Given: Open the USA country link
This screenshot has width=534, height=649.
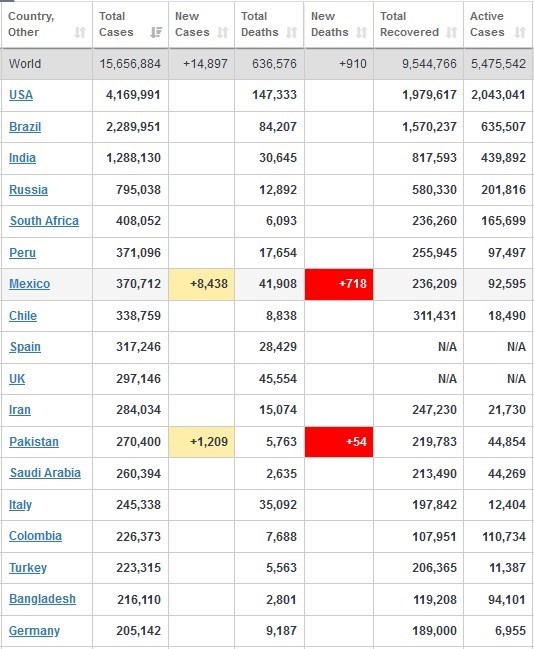Looking at the screenshot, I should click(x=21, y=95).
